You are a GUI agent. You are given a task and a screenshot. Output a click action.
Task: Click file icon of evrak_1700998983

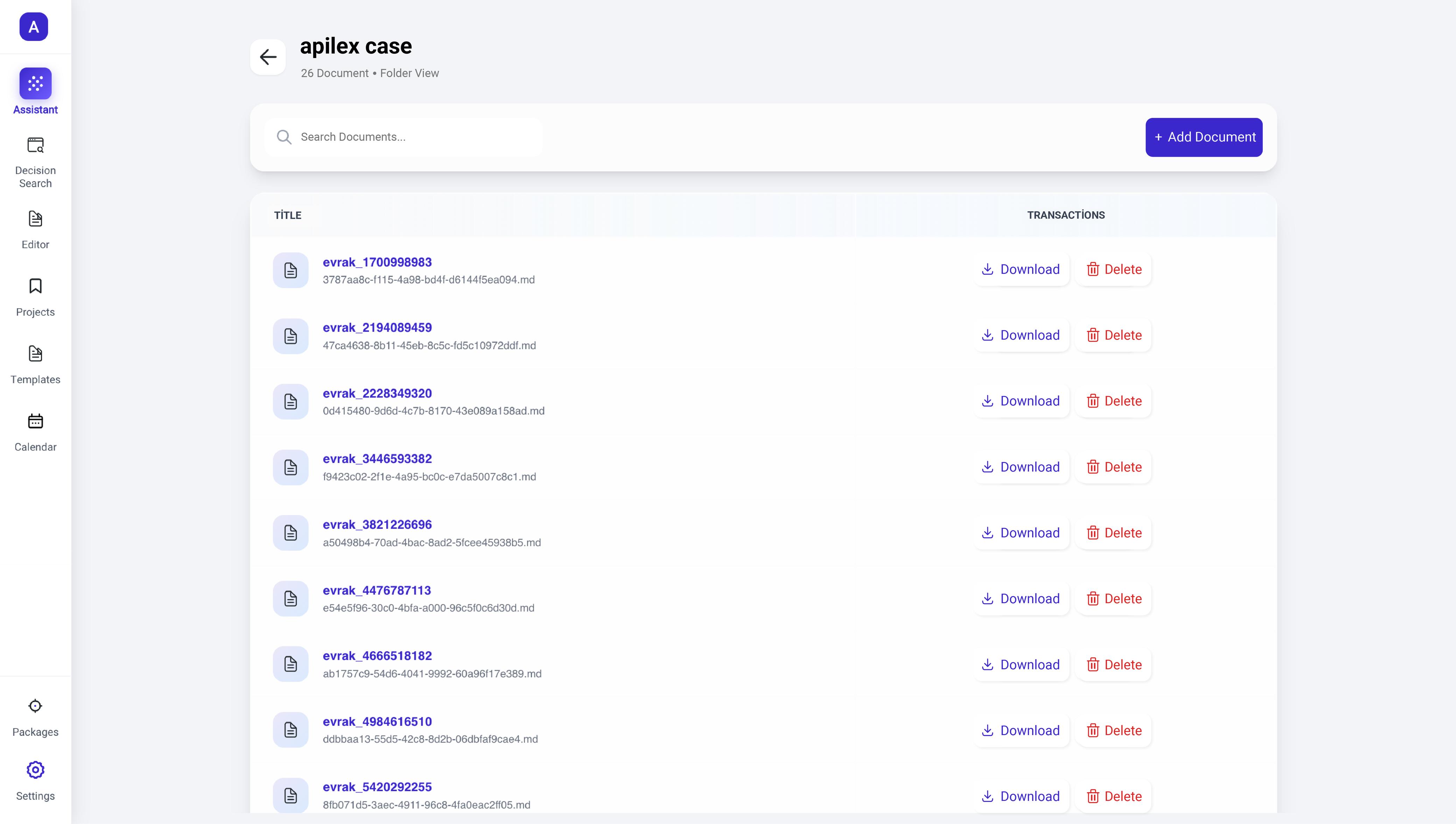pyautogui.click(x=290, y=270)
